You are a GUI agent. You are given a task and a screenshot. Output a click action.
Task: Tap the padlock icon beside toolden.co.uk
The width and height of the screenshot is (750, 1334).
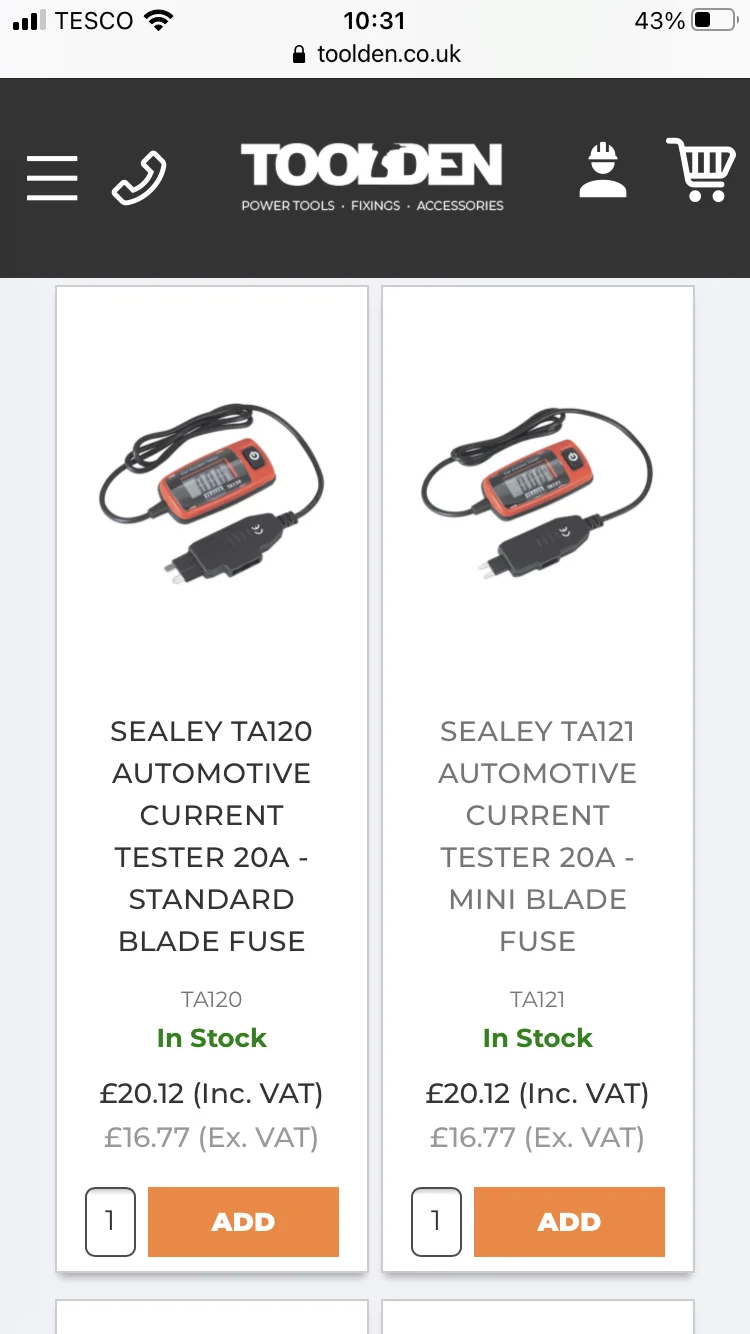[x=298, y=55]
